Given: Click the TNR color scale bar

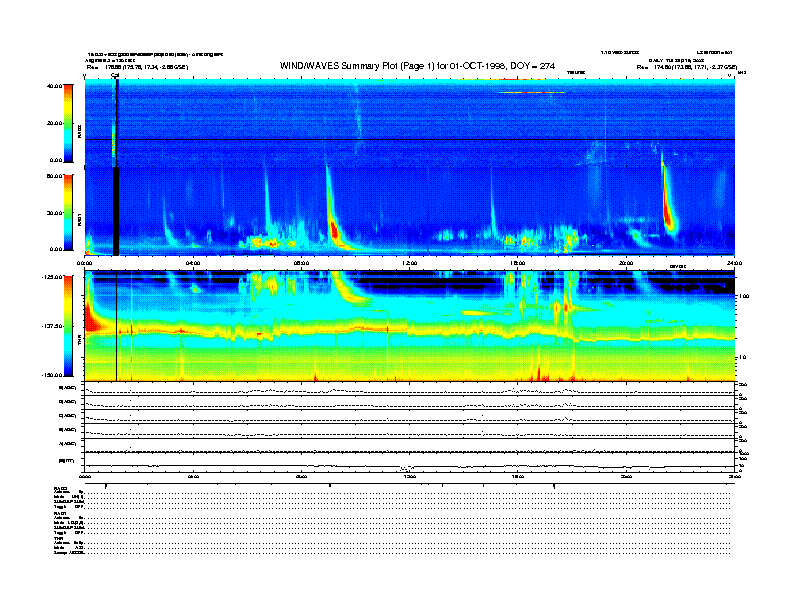Looking at the screenshot, I should click(x=68, y=327).
